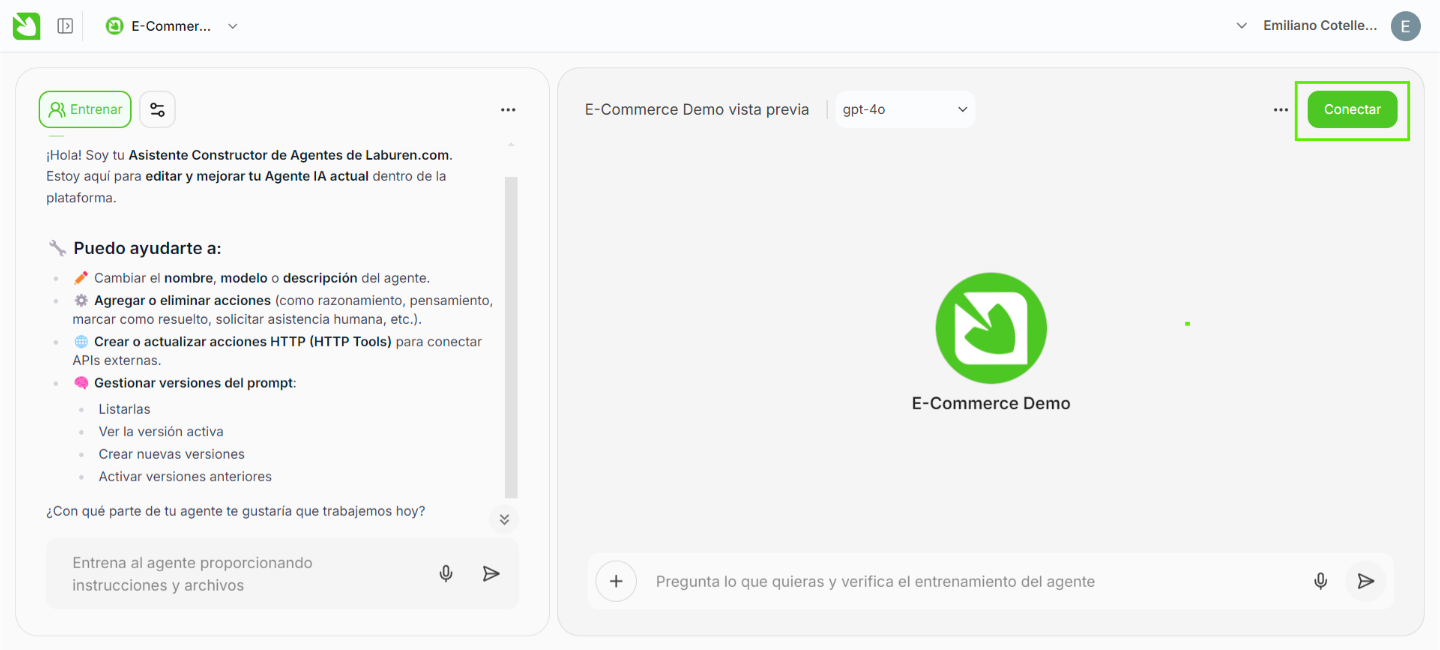Open the training panel three-dots menu
Viewport: 1440px width, 650px height.
point(508,110)
